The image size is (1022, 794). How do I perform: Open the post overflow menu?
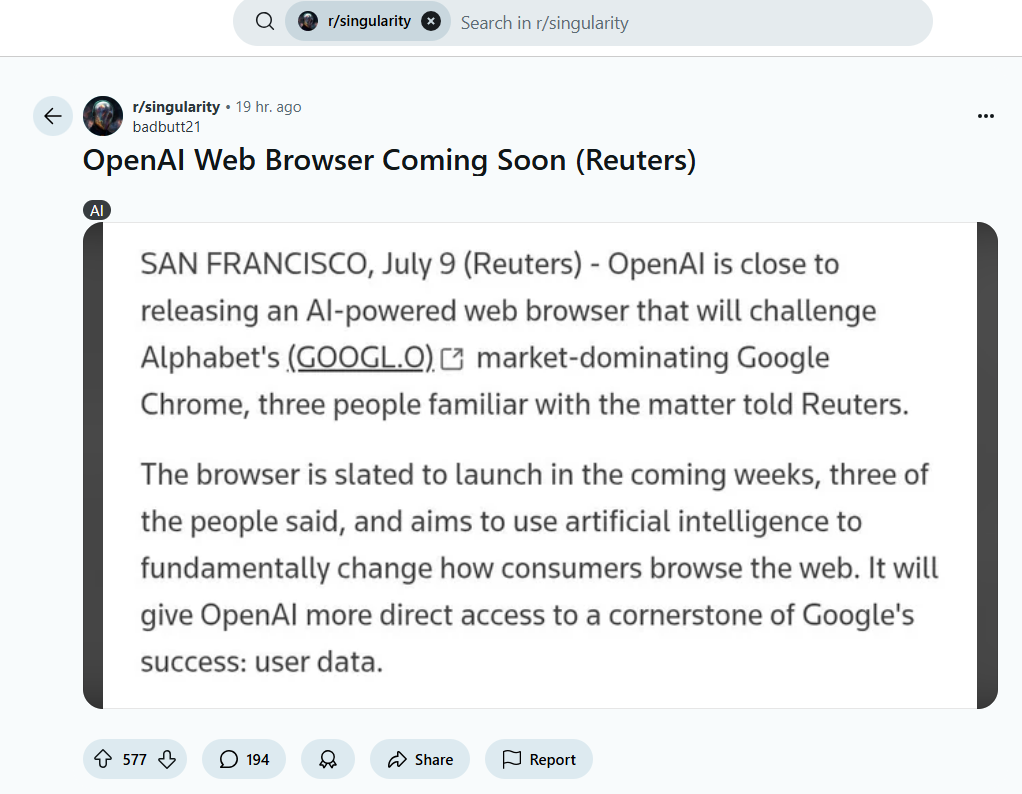pyautogui.click(x=986, y=116)
